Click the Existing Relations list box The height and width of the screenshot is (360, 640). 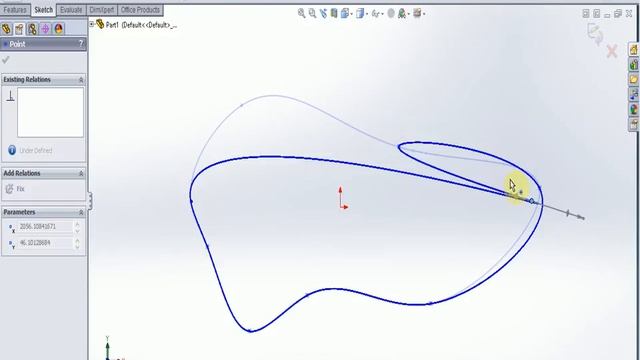tap(50, 112)
